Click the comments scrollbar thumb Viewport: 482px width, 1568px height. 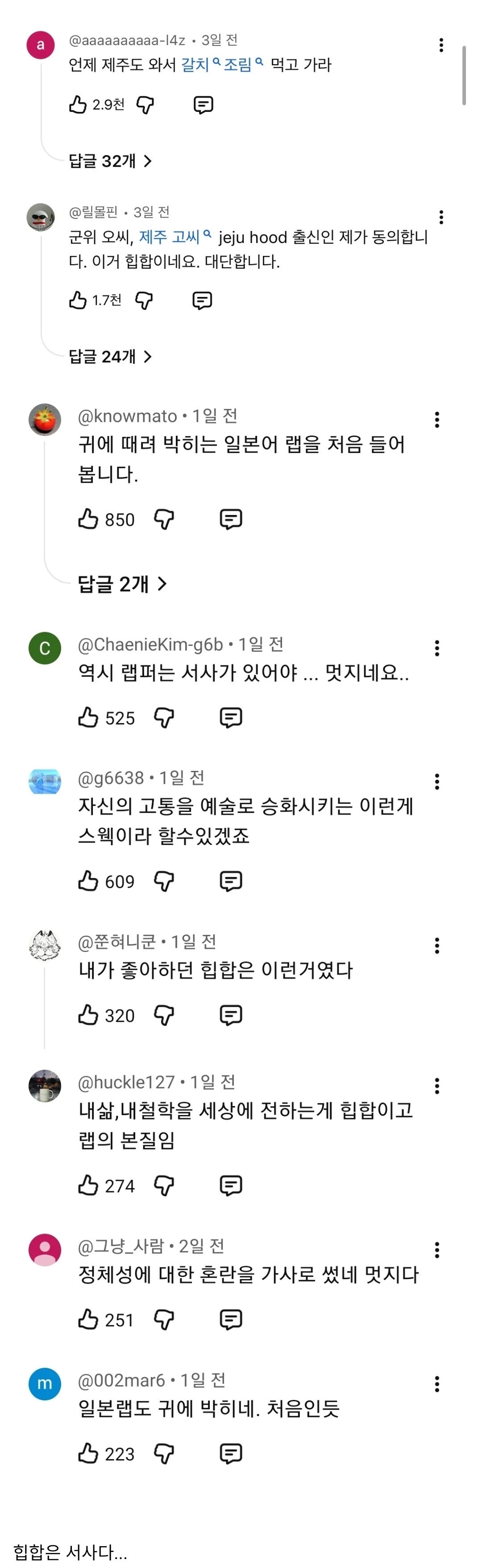click(464, 75)
